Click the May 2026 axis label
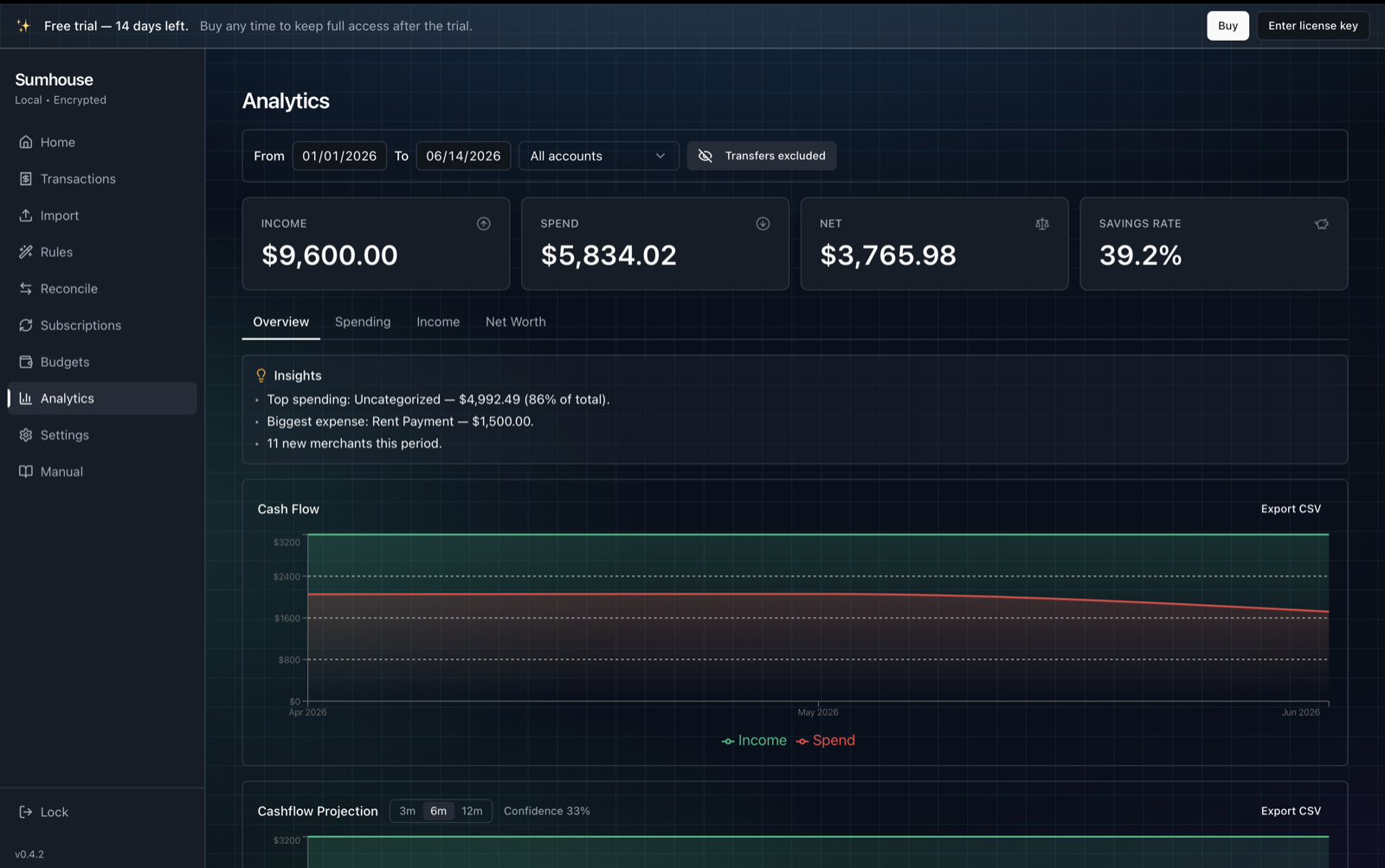This screenshot has width=1385, height=868. pyautogui.click(x=818, y=712)
